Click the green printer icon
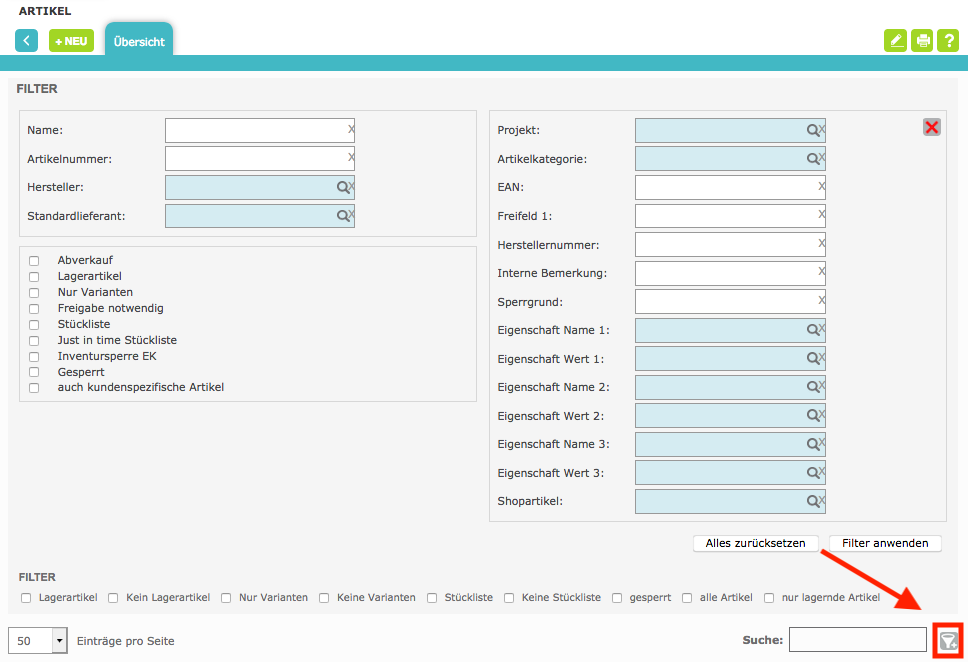The image size is (968, 662). (x=922, y=41)
